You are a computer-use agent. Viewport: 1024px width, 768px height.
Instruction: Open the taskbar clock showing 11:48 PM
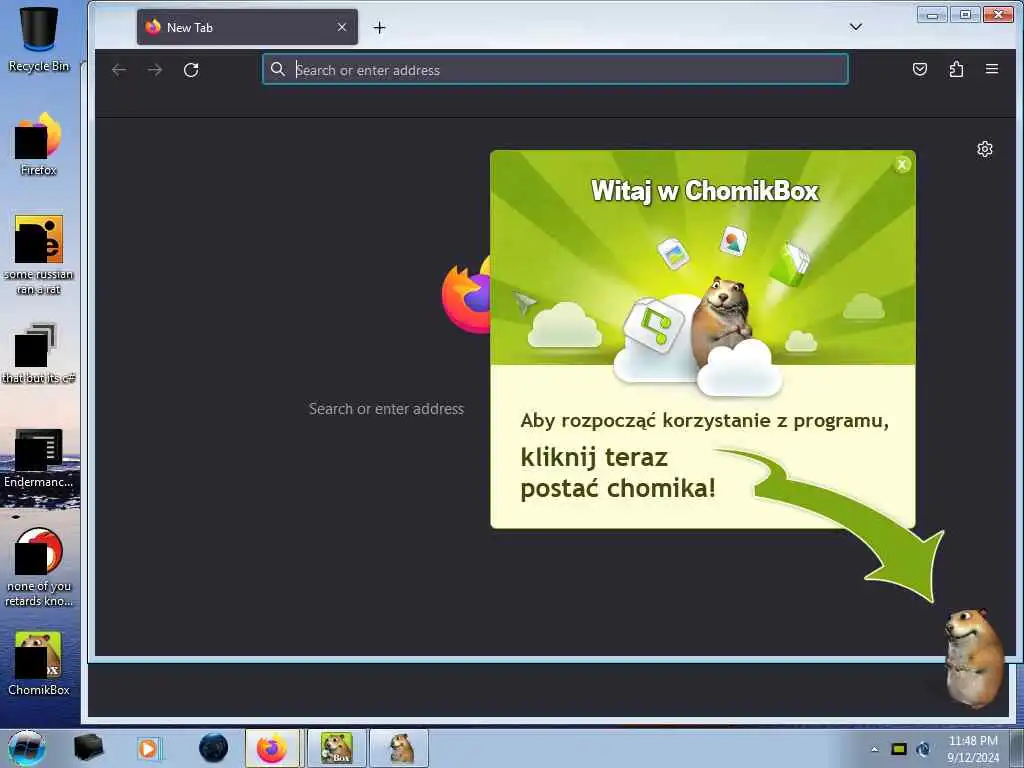pyautogui.click(x=973, y=748)
